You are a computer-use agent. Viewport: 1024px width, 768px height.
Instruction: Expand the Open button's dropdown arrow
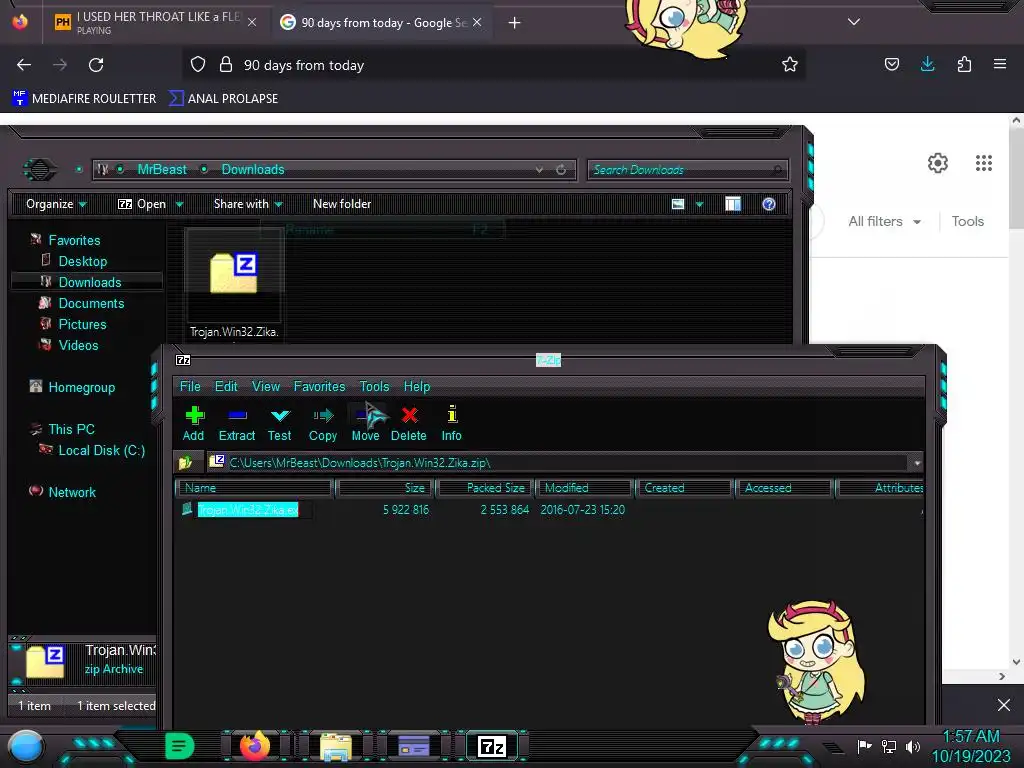click(x=179, y=204)
